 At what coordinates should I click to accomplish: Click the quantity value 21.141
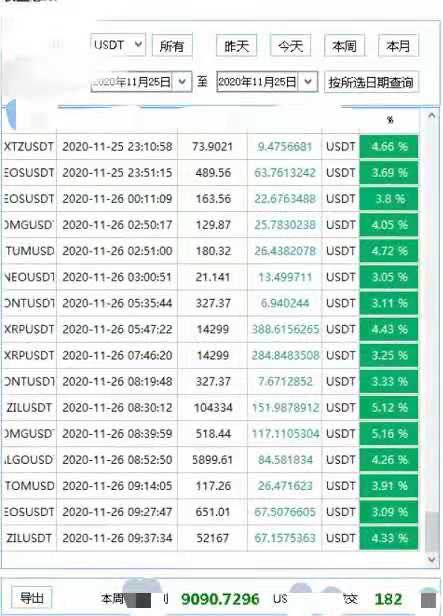(212, 277)
